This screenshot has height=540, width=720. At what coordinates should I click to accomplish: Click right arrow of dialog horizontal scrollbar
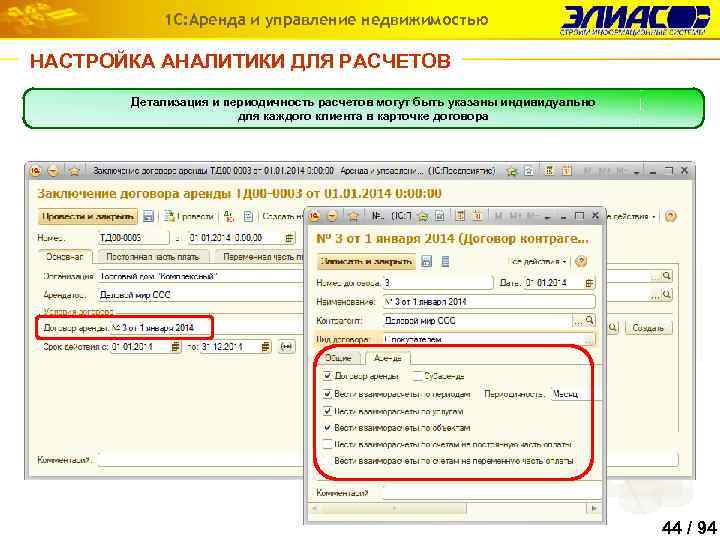(594, 508)
